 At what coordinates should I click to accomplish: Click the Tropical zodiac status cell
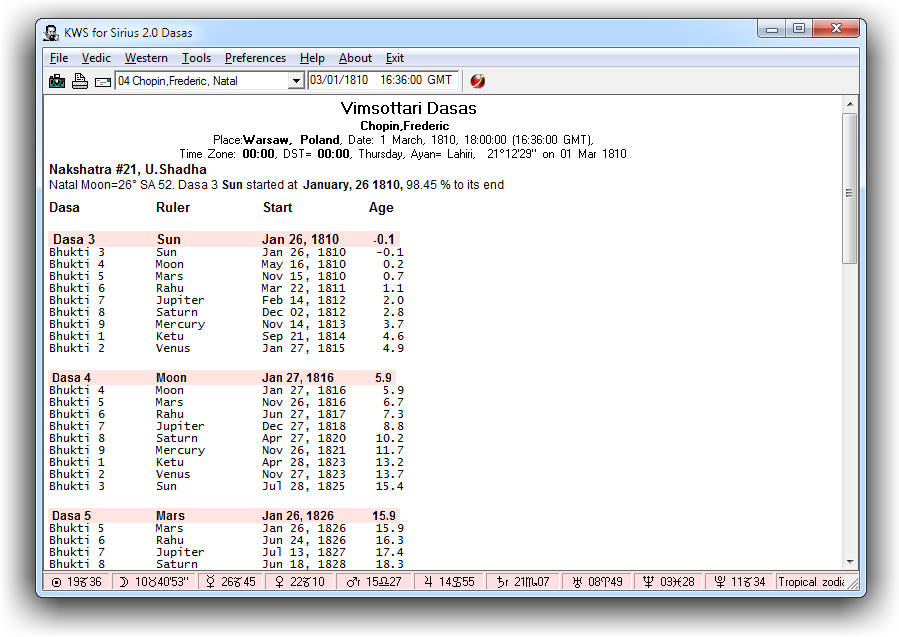coord(812,582)
